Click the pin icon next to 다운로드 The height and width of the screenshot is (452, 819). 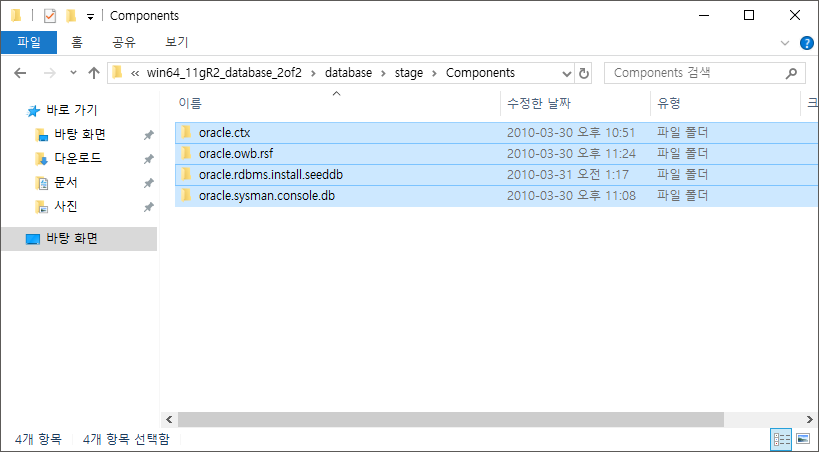click(149, 159)
